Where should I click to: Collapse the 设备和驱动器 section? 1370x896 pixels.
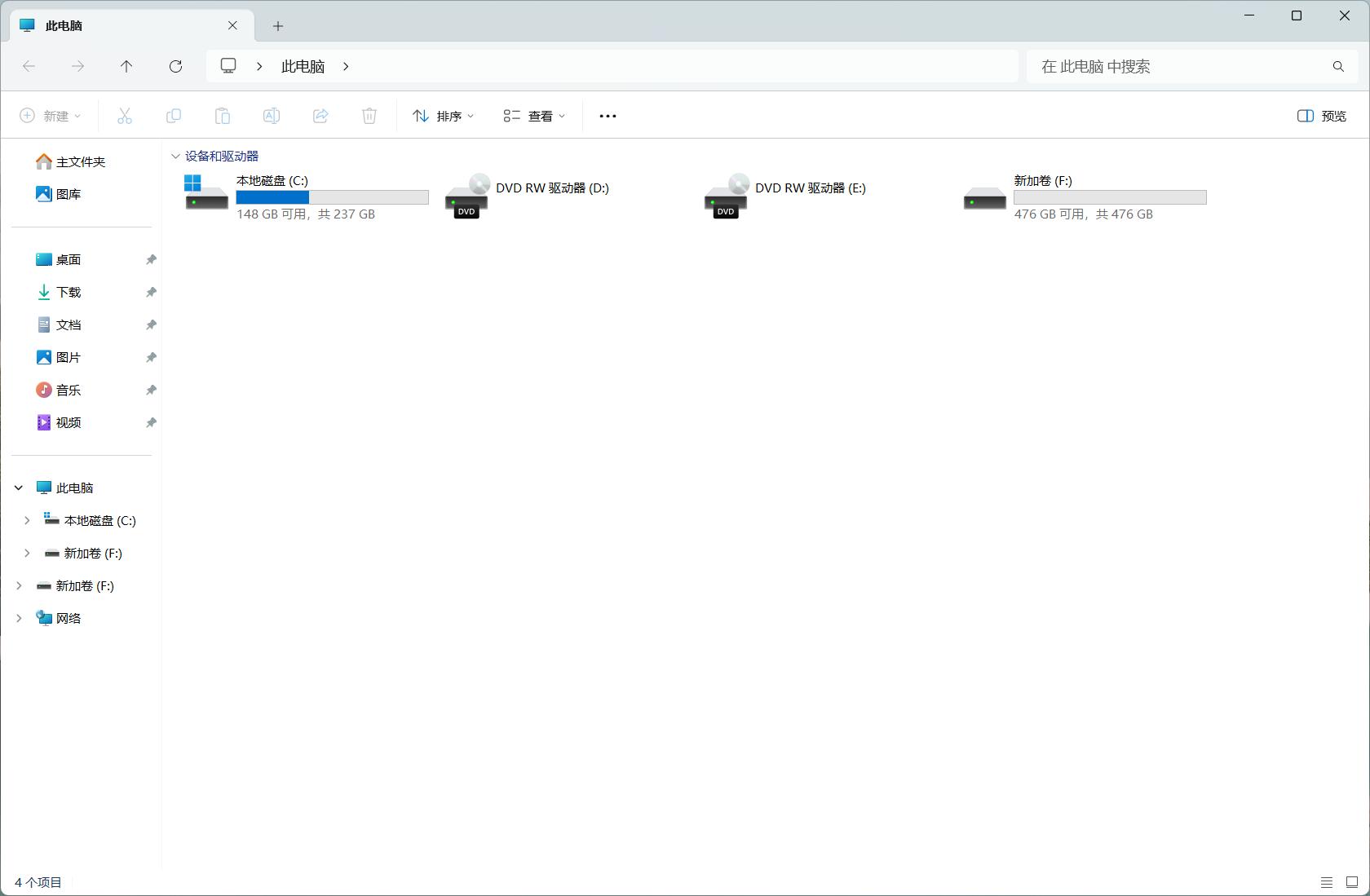click(175, 156)
